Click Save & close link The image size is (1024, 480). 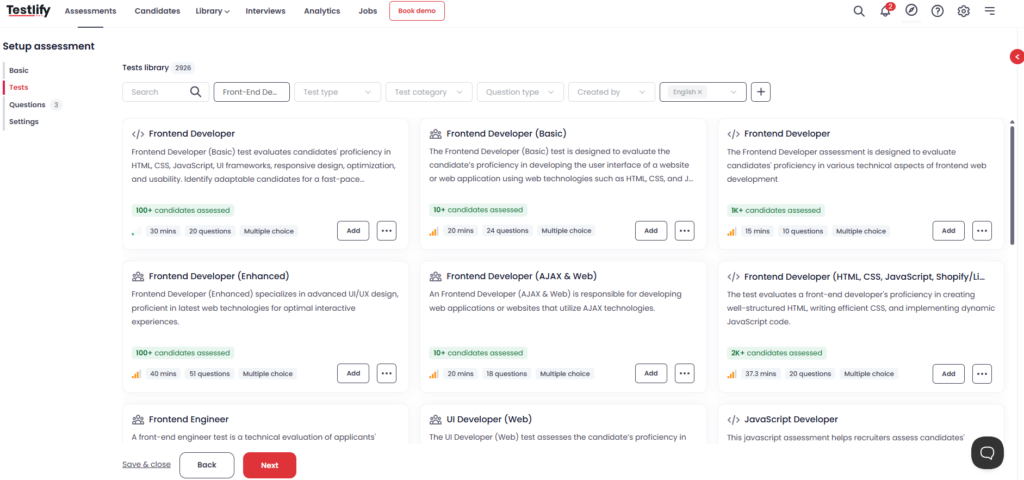click(x=146, y=464)
